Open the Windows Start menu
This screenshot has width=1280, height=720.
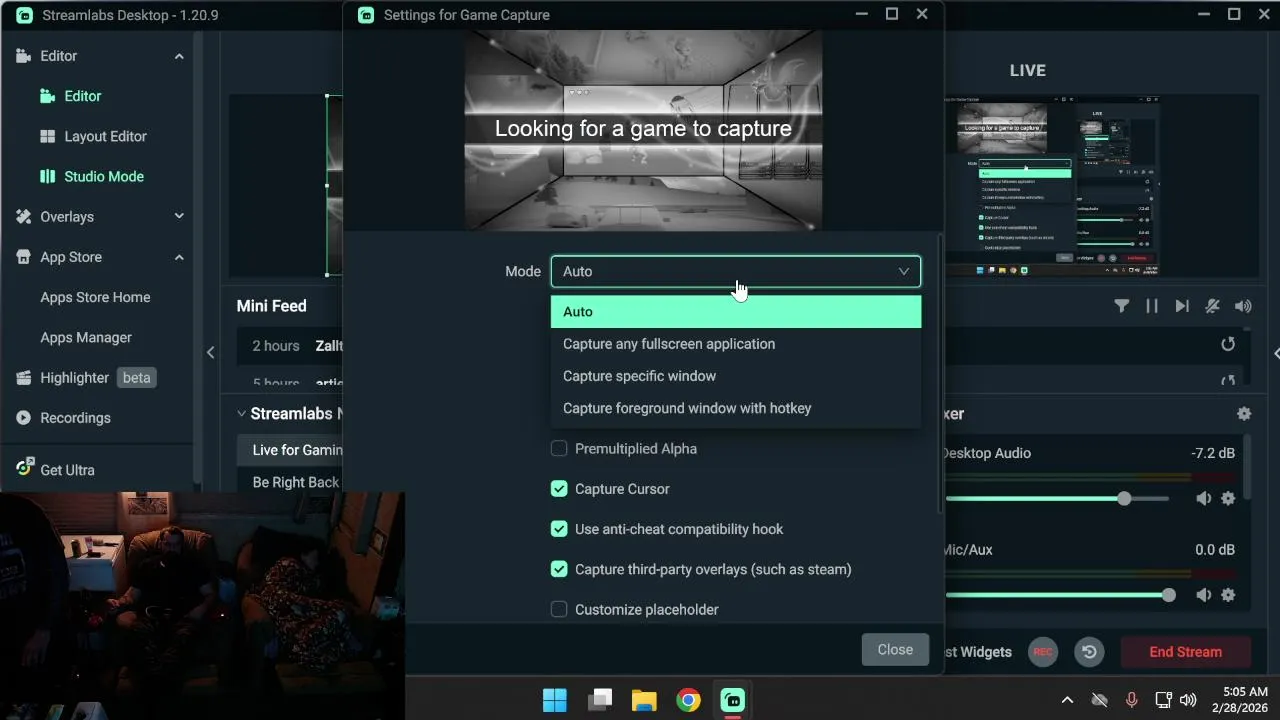[x=555, y=700]
